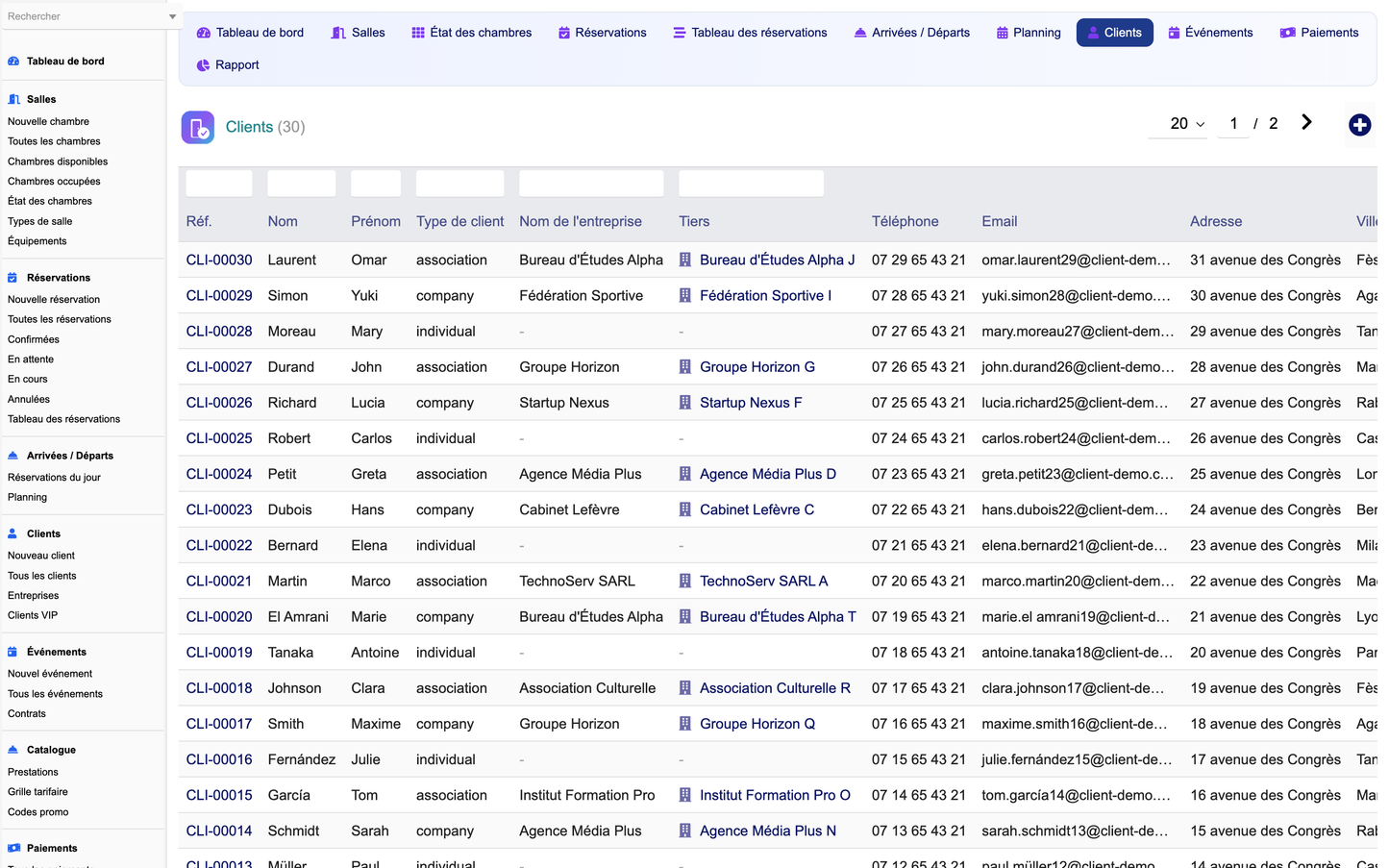The image size is (1389, 868).
Task: Click the current page number field
Action: tap(1233, 124)
